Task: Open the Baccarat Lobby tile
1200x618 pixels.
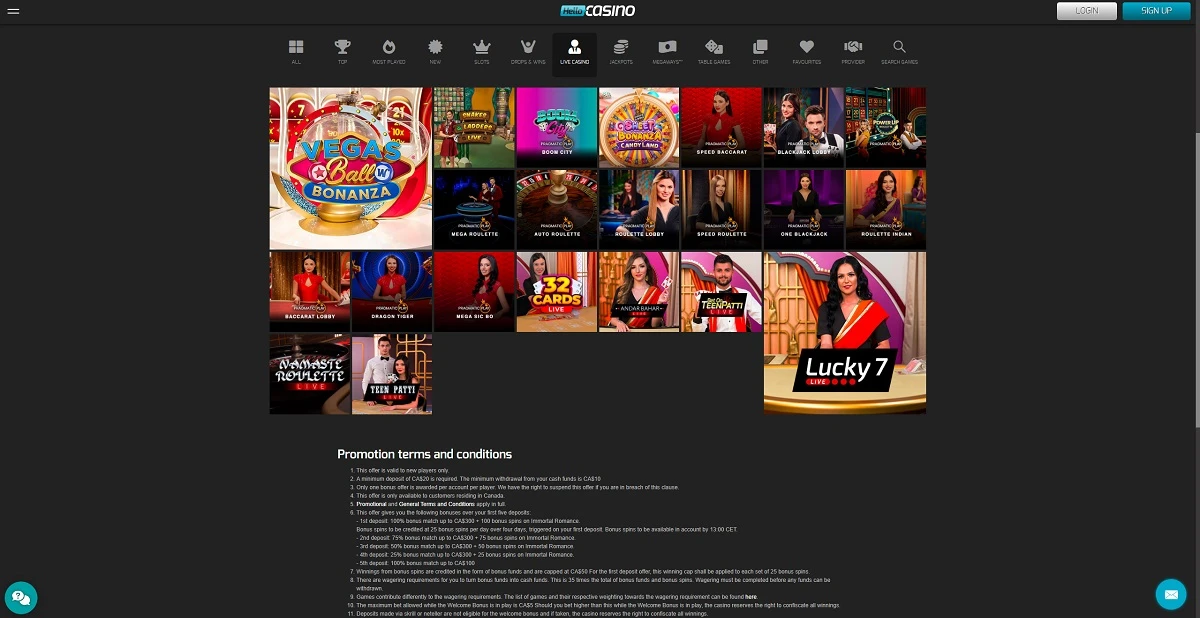Action: coord(310,291)
